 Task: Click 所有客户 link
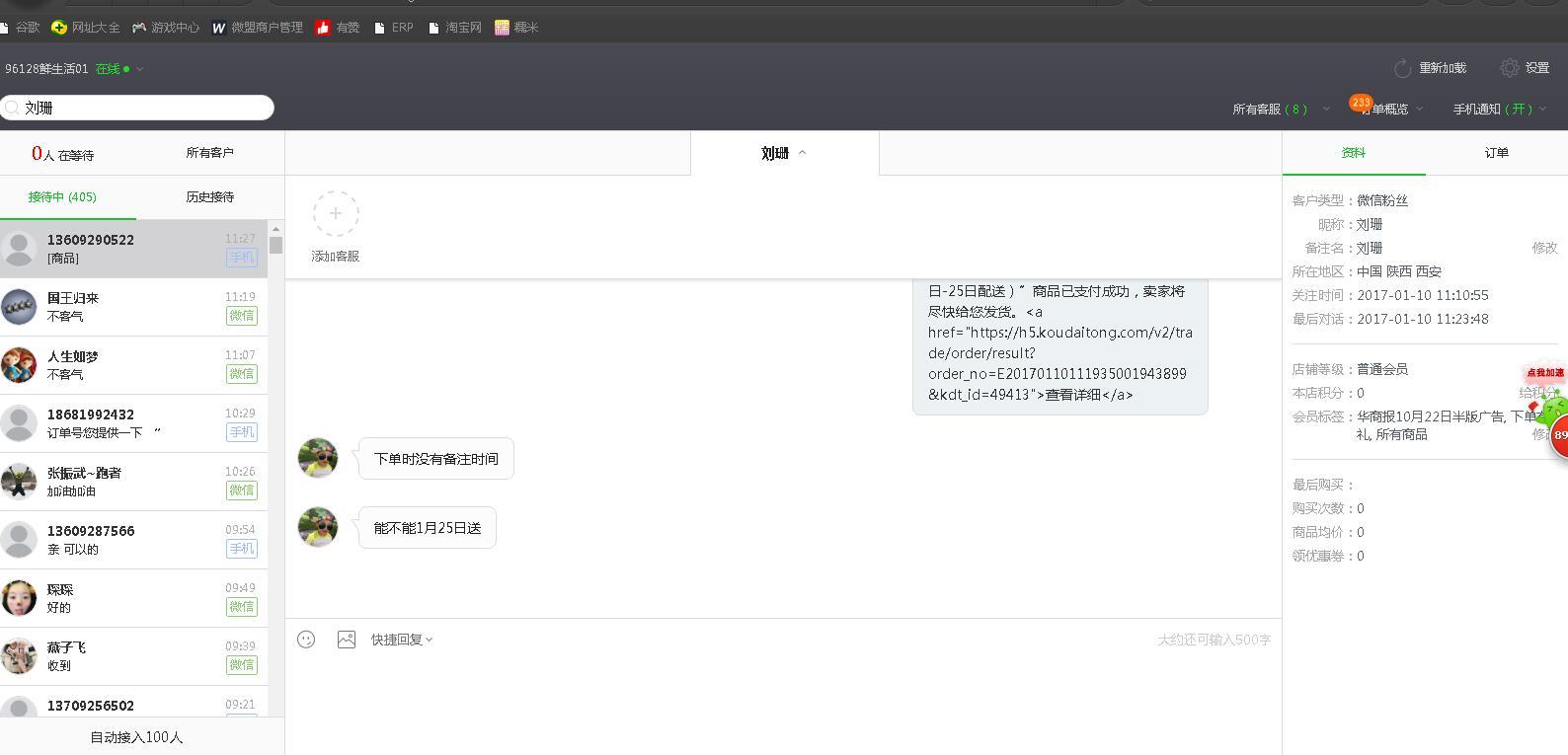tap(209, 153)
